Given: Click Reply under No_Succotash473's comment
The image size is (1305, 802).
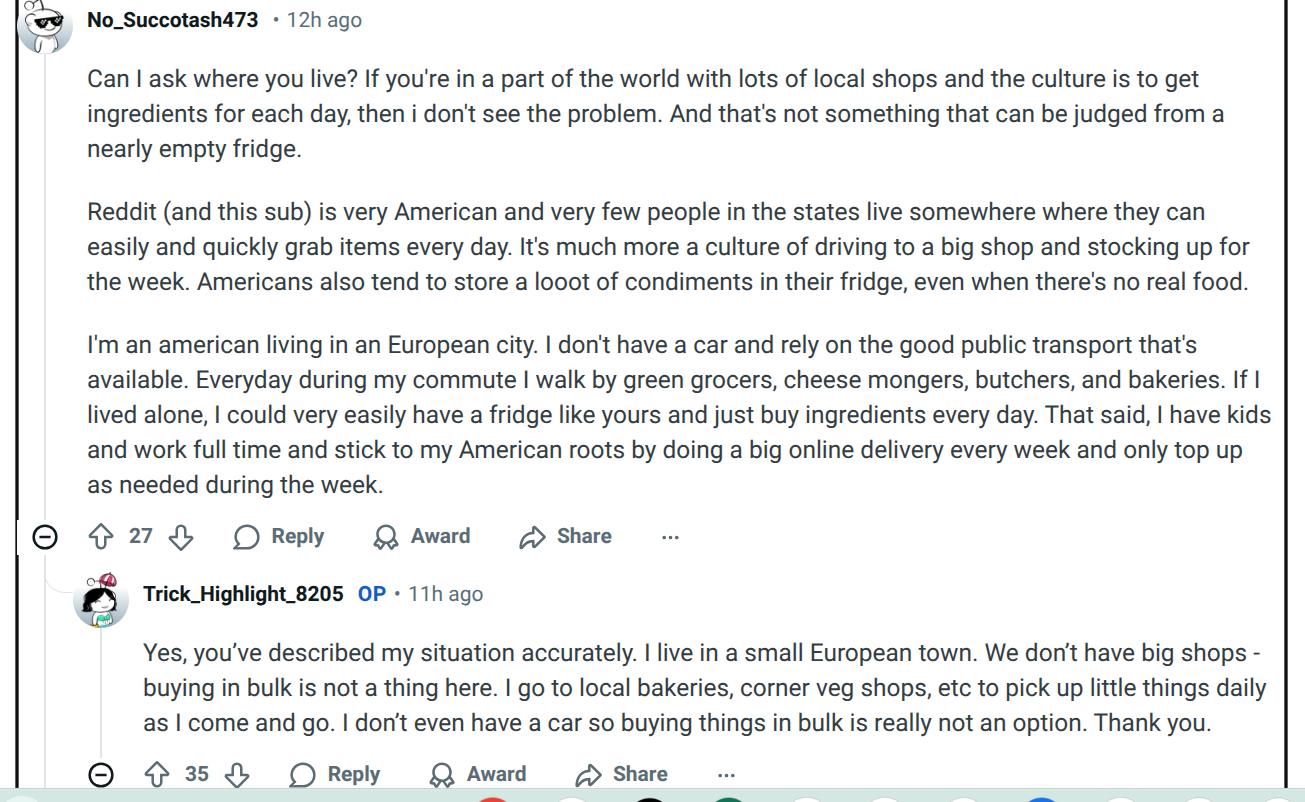Looking at the screenshot, I should (x=279, y=537).
